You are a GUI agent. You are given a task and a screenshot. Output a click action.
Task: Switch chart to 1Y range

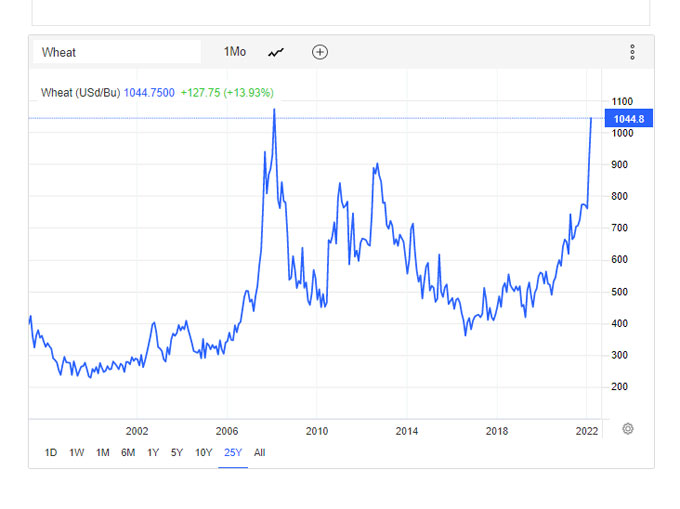pos(153,452)
